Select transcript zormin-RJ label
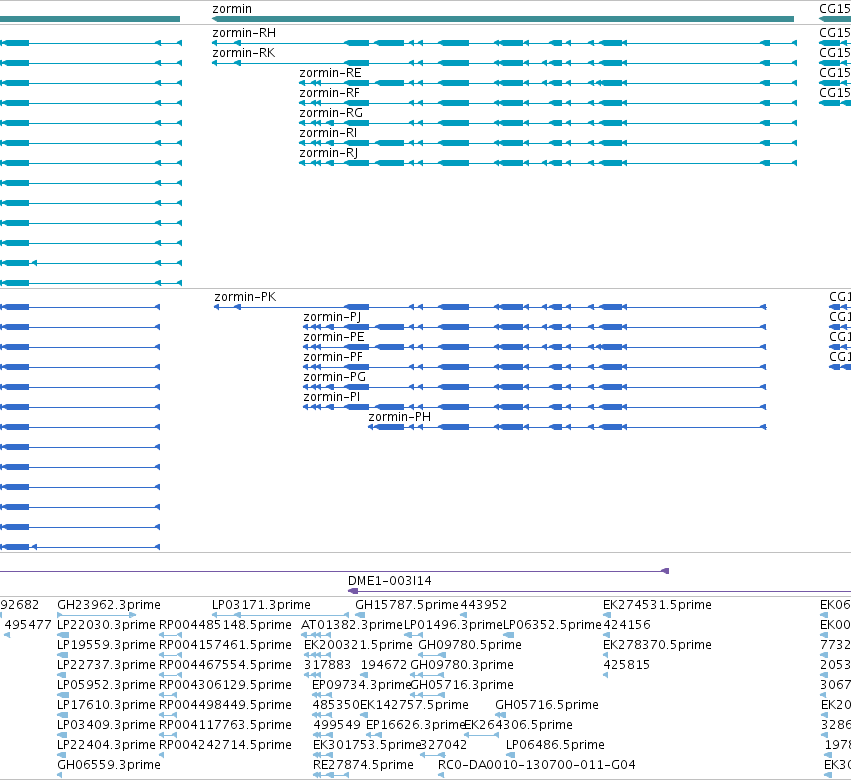Screen dimensions: 851x780 point(328,153)
